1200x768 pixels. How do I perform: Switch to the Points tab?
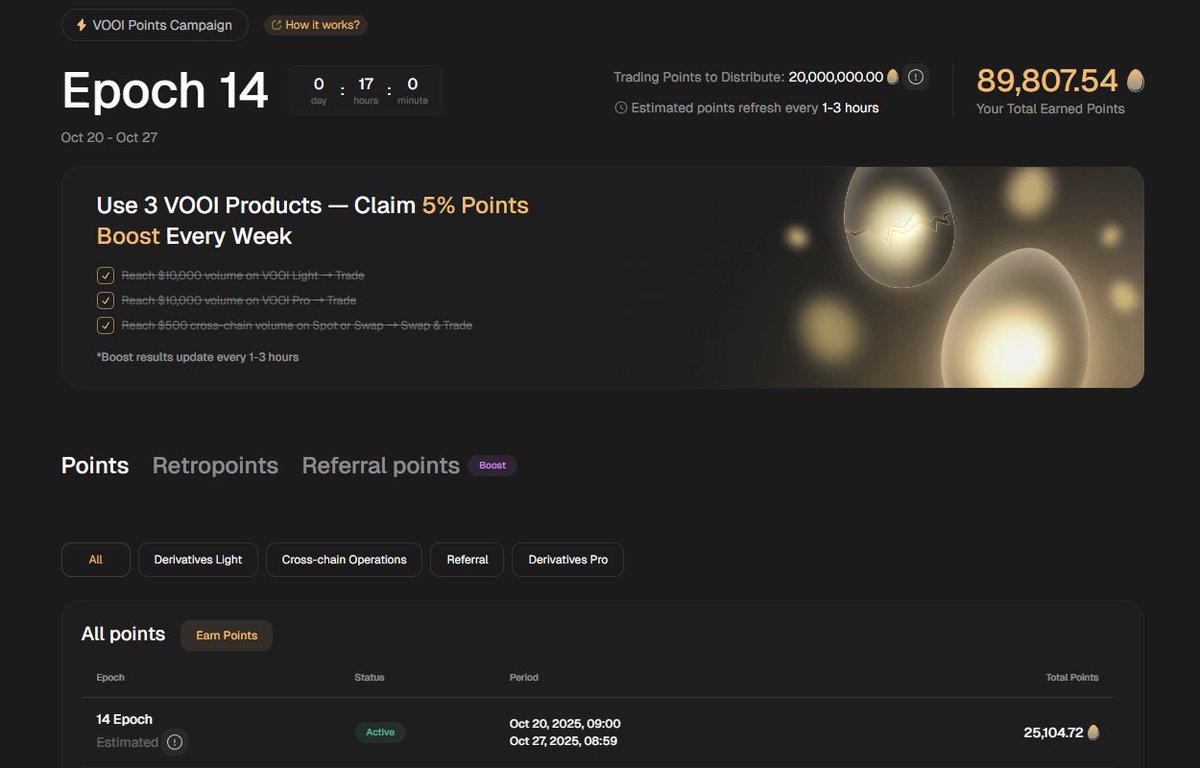coord(95,465)
